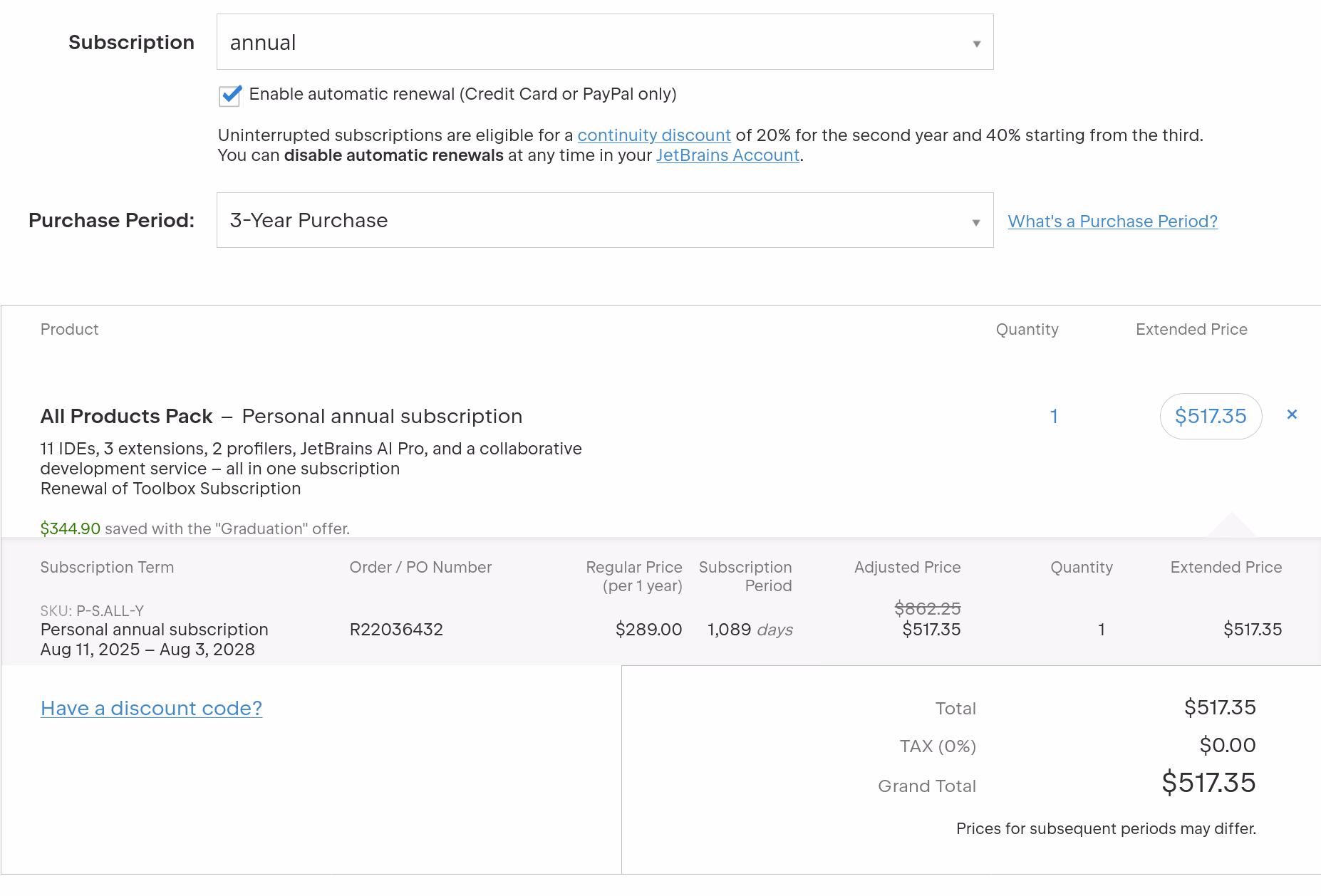Click the Grand Total amount $517.35
This screenshot has height=896, width=1321.
(1208, 783)
